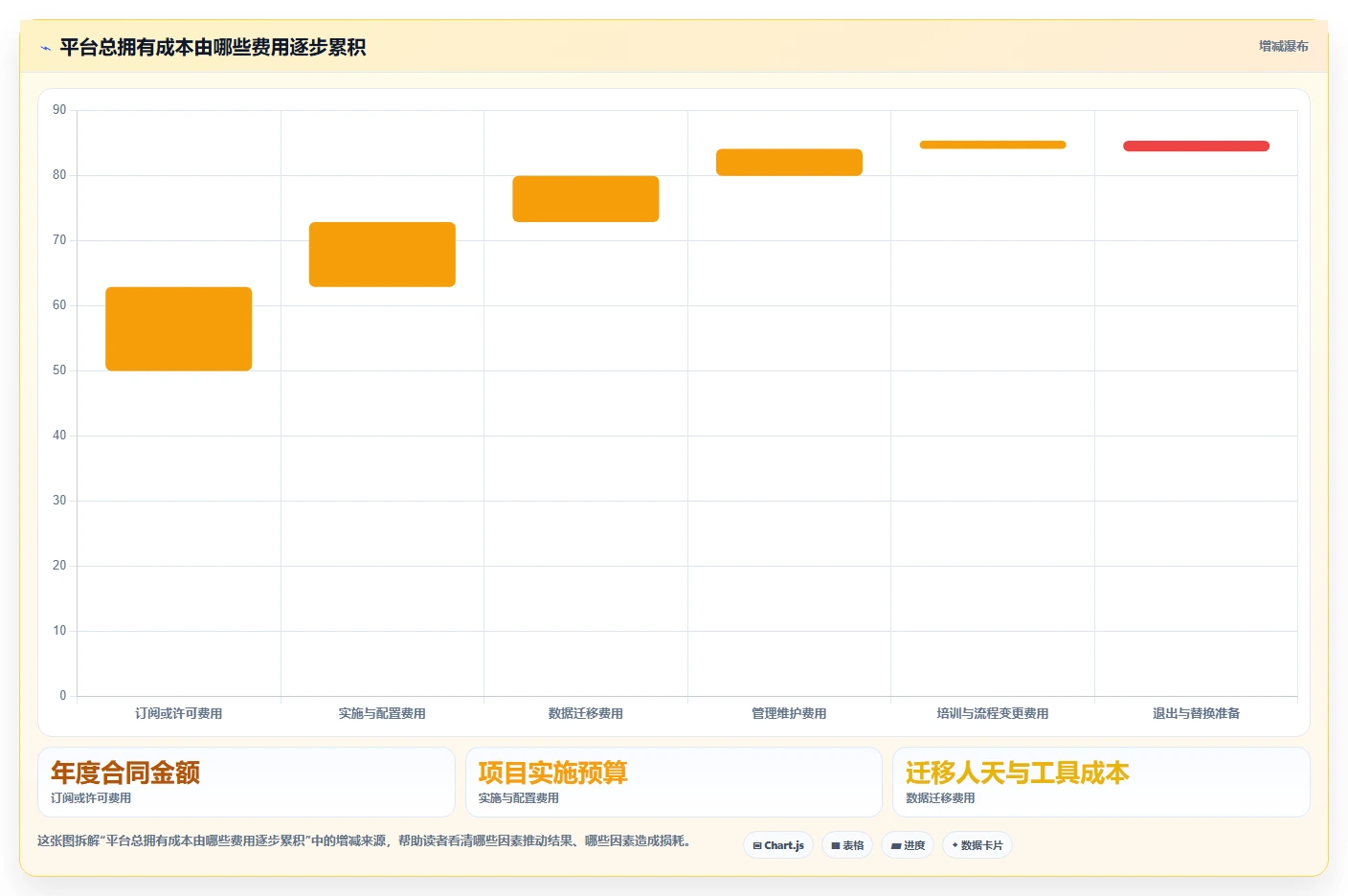This screenshot has width=1348, height=896.
Task: Click the 管理维护费用 axis label
Action: point(789,713)
